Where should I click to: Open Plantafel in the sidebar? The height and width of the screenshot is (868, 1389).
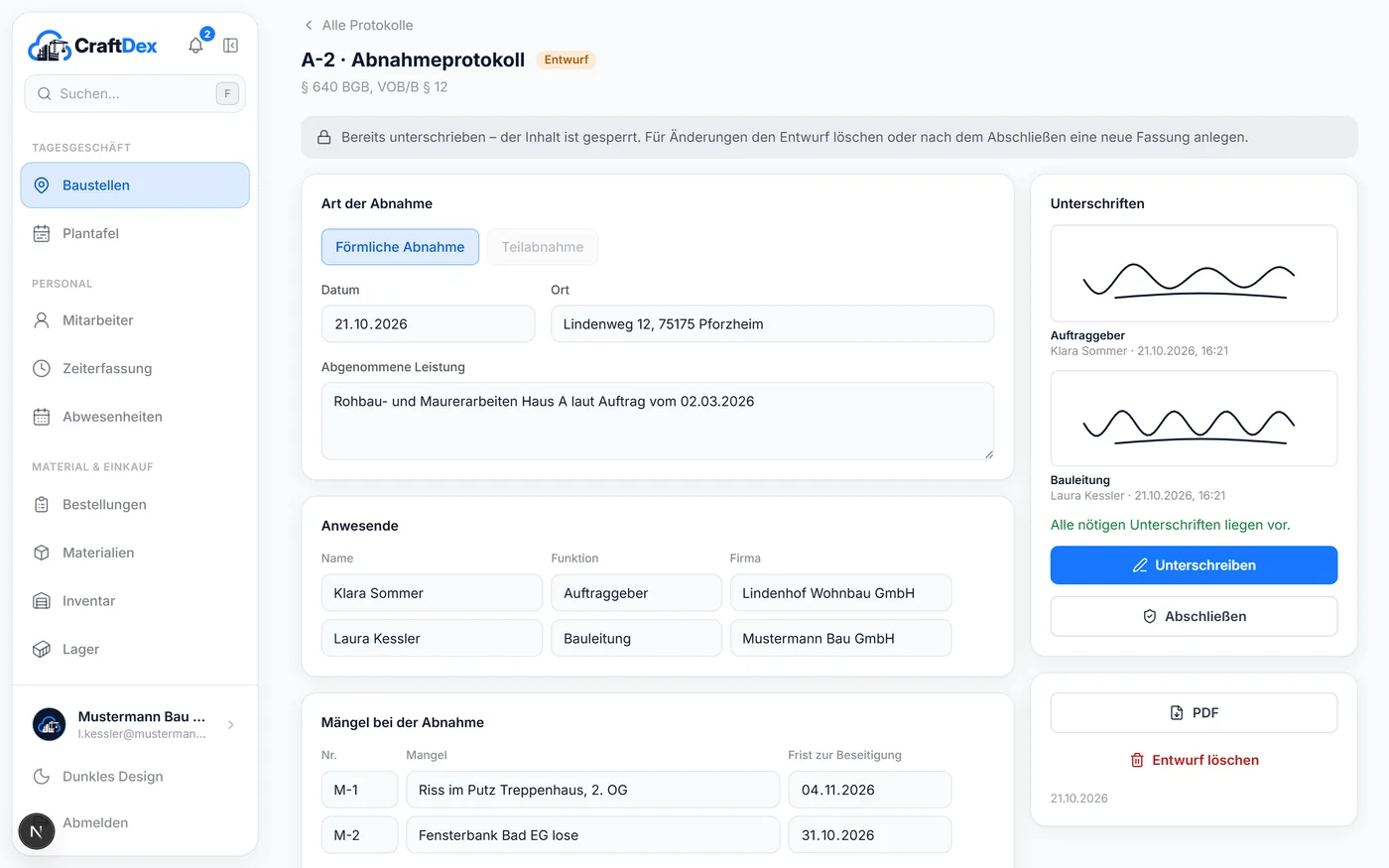[135, 234]
